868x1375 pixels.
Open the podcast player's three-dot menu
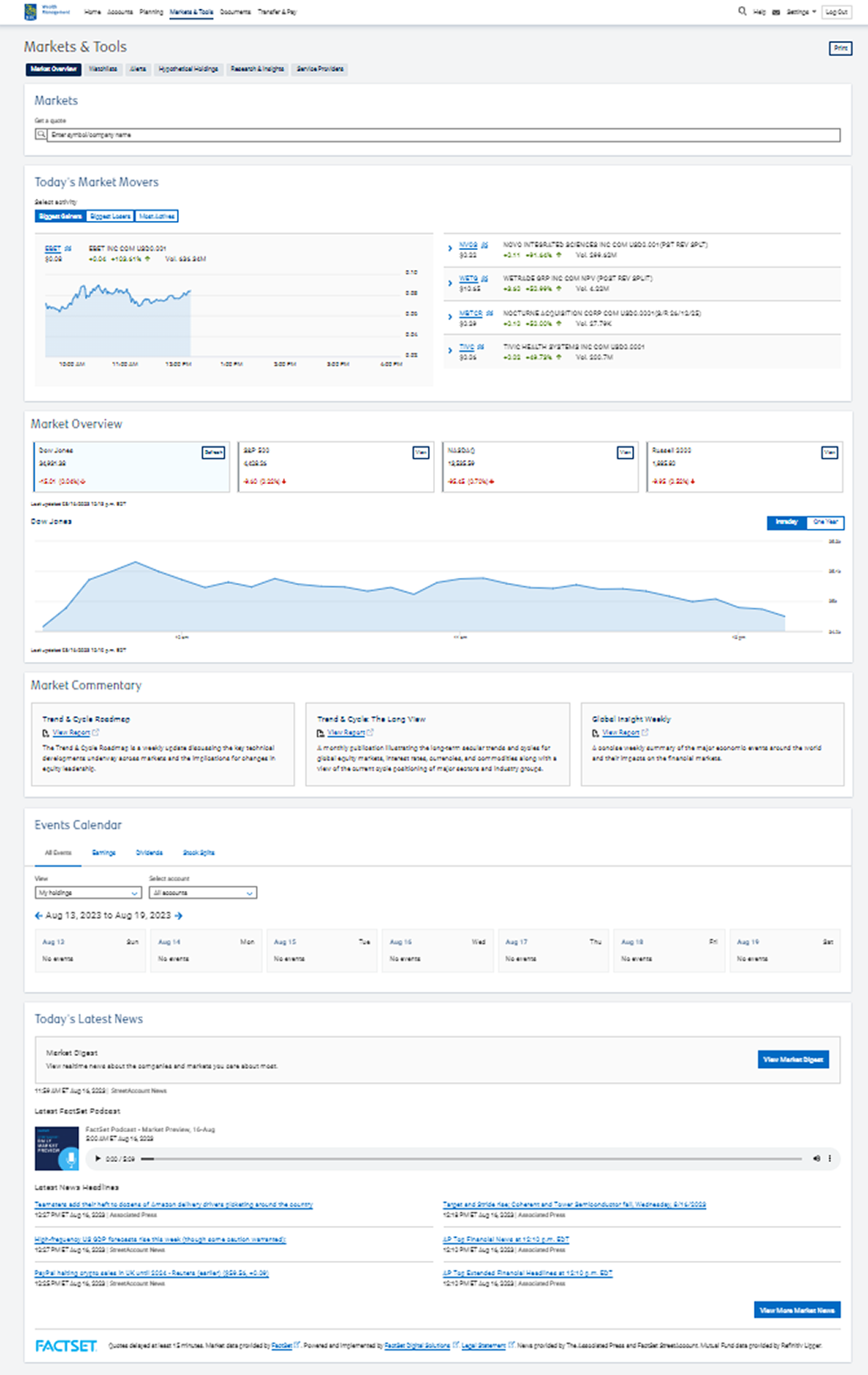pyautogui.click(x=829, y=1158)
